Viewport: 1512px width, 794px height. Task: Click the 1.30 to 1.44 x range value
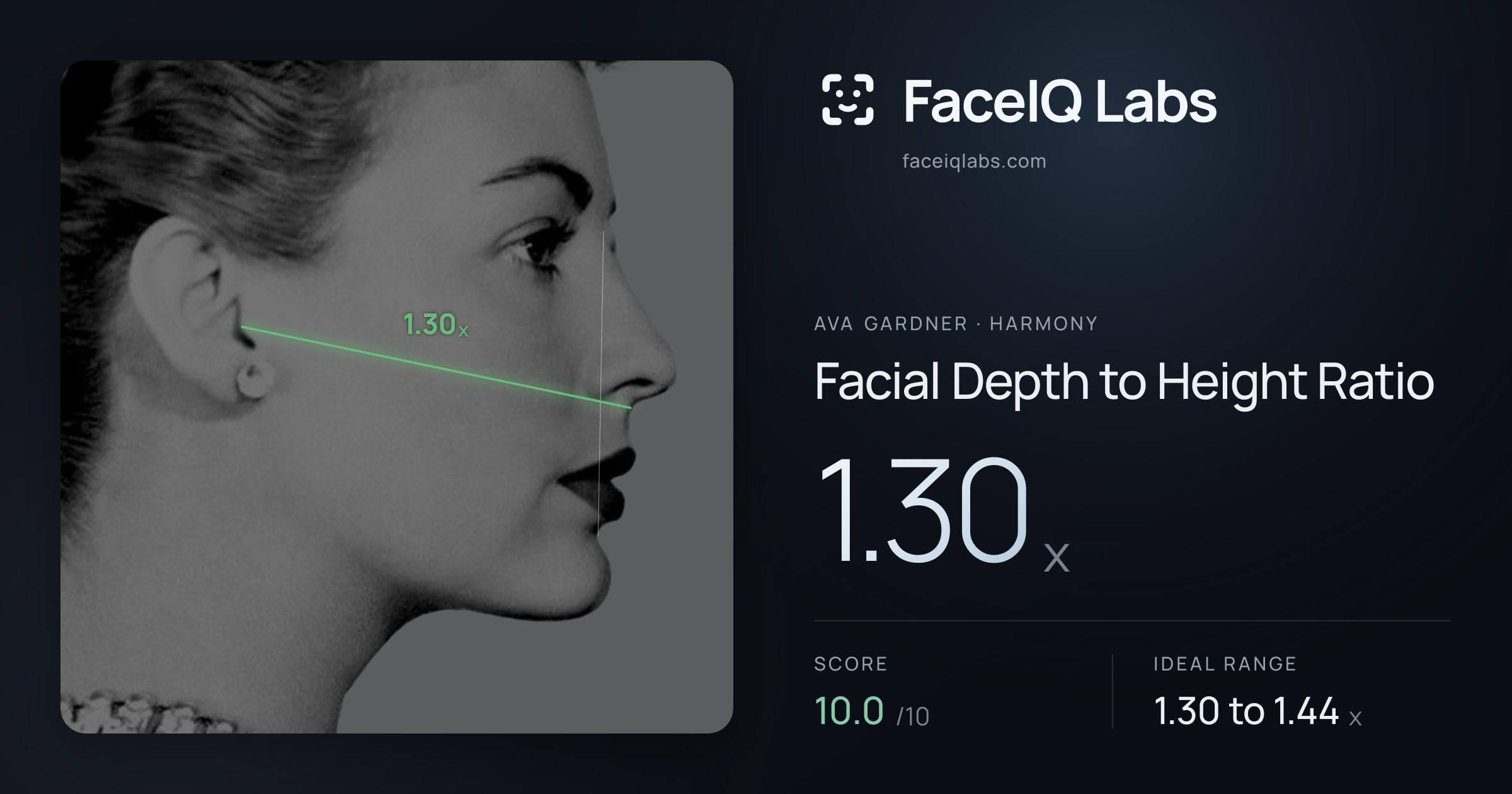[1257, 711]
